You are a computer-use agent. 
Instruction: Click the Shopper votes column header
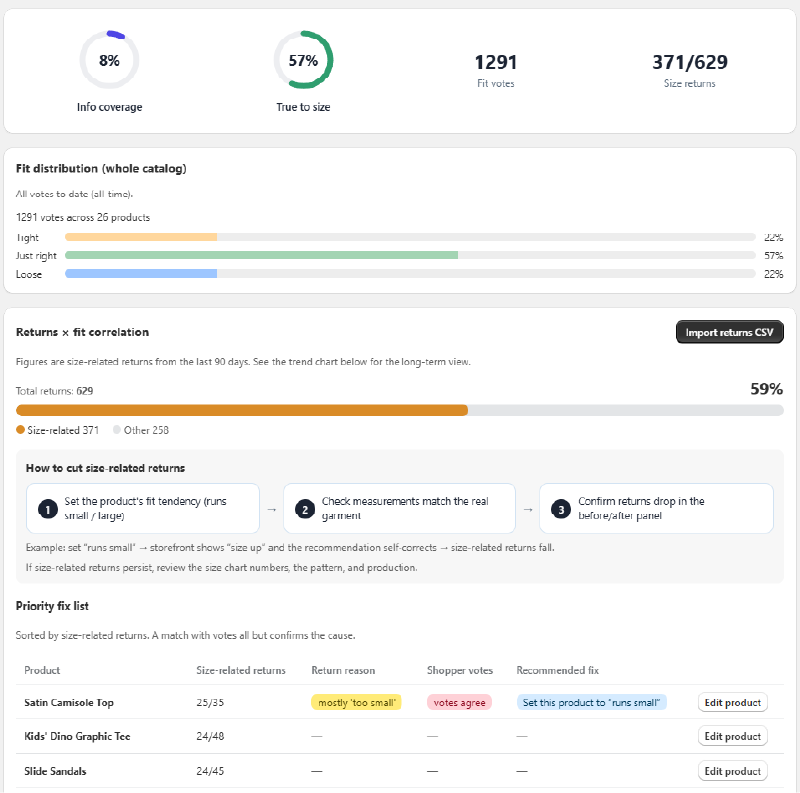pyautogui.click(x=460, y=670)
